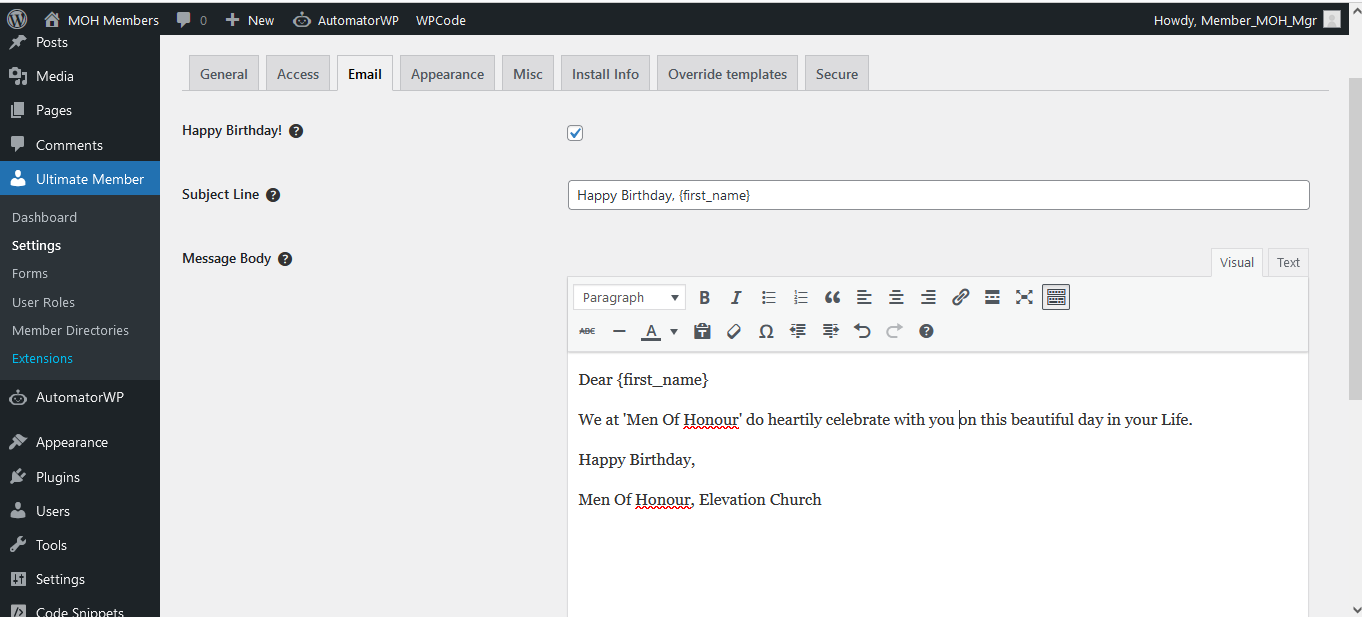Open the Plugins admin menu
This screenshot has height=617, width=1362.
(x=58, y=477)
